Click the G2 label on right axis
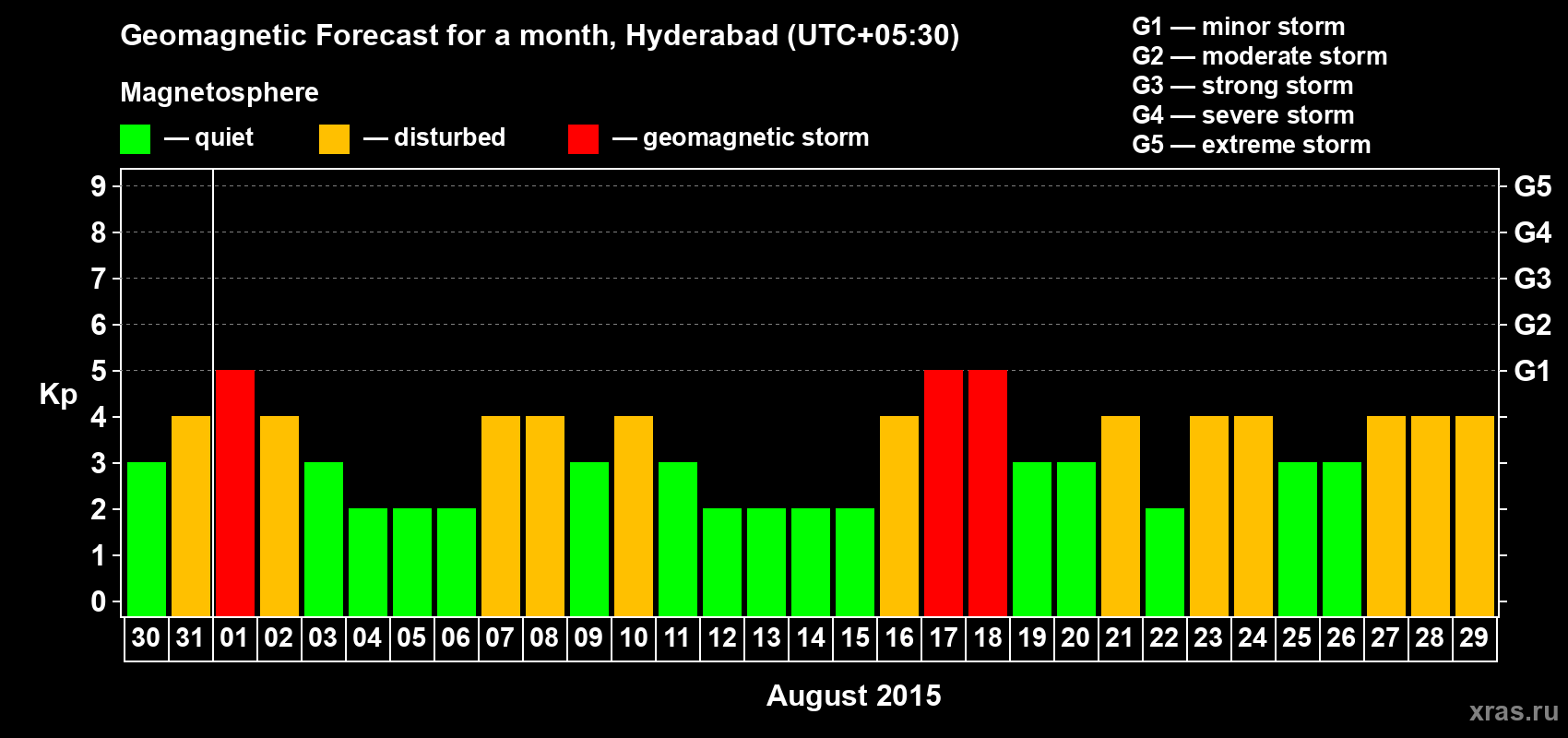 [1532, 325]
